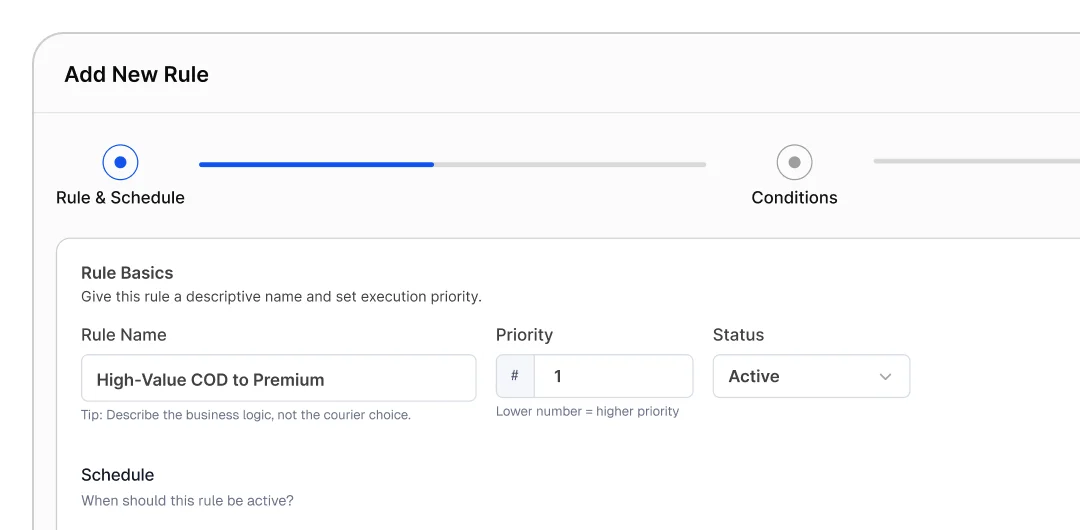1080x530 pixels.
Task: Click the Status dropdown chevron arrow
Action: pos(886,377)
